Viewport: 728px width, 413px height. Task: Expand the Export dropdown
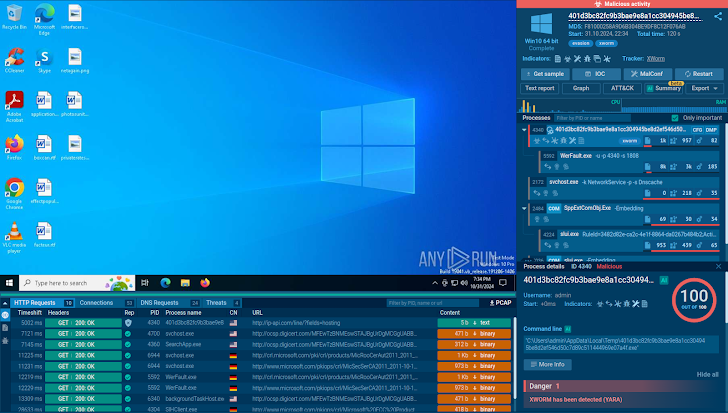pyautogui.click(x=705, y=88)
